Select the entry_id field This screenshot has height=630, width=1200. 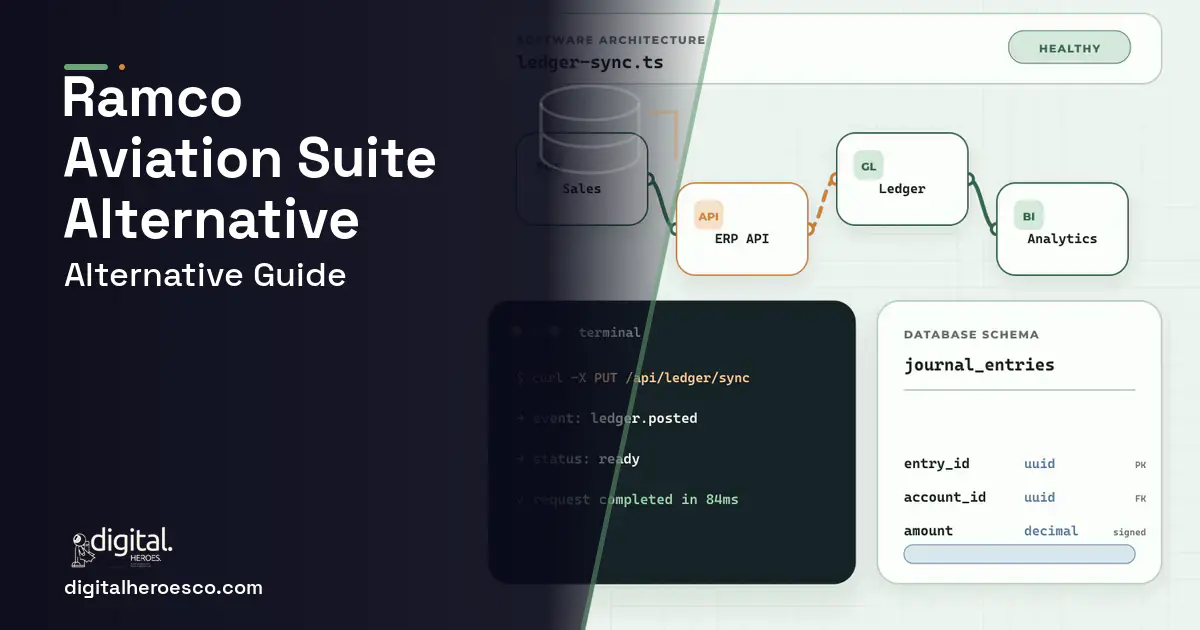point(936,464)
